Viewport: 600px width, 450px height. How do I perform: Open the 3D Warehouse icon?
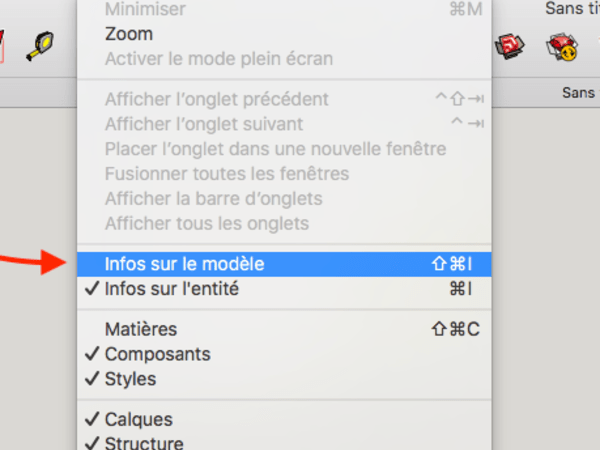click(x=512, y=46)
